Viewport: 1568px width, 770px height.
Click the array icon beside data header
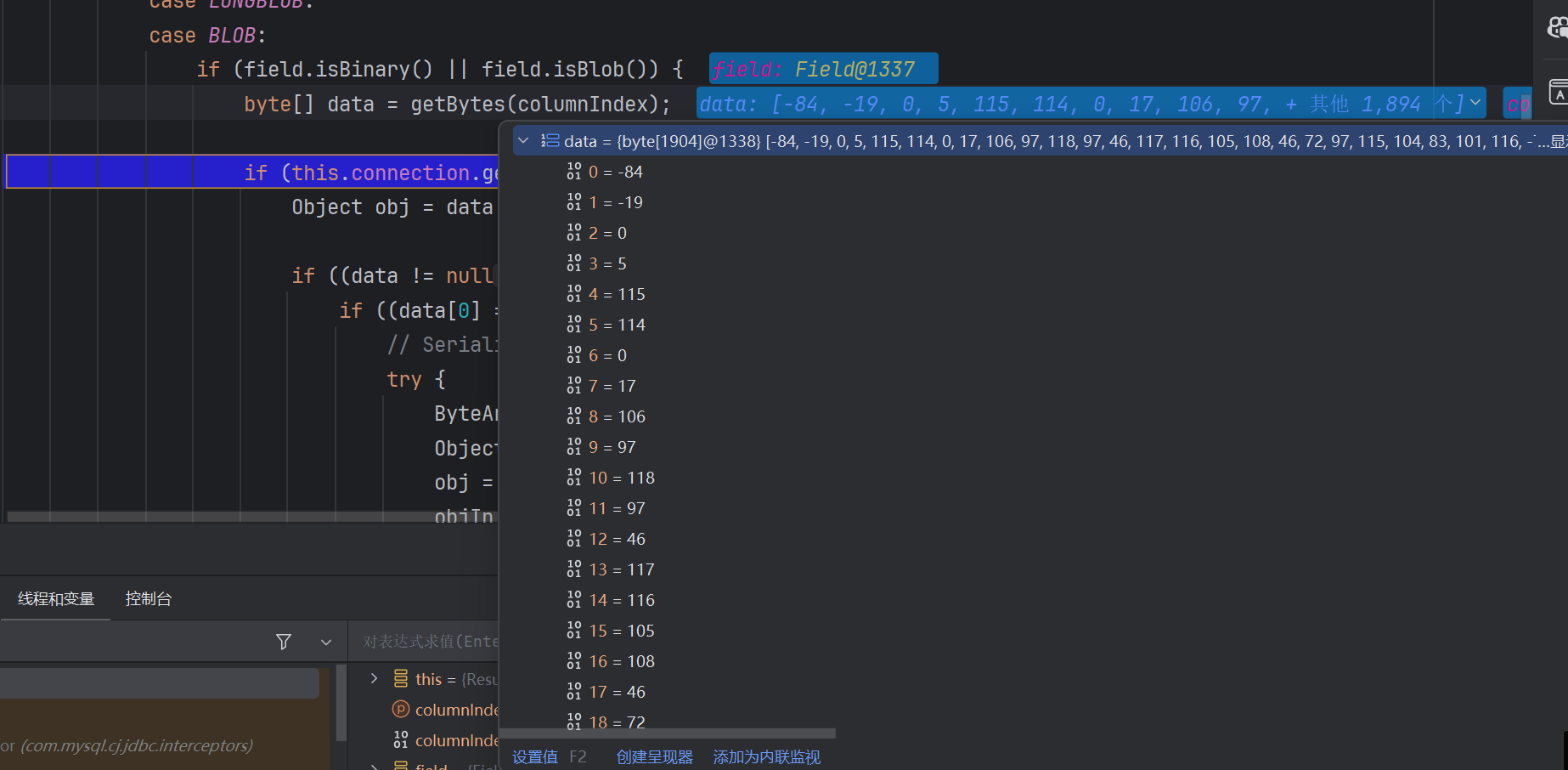click(x=550, y=141)
